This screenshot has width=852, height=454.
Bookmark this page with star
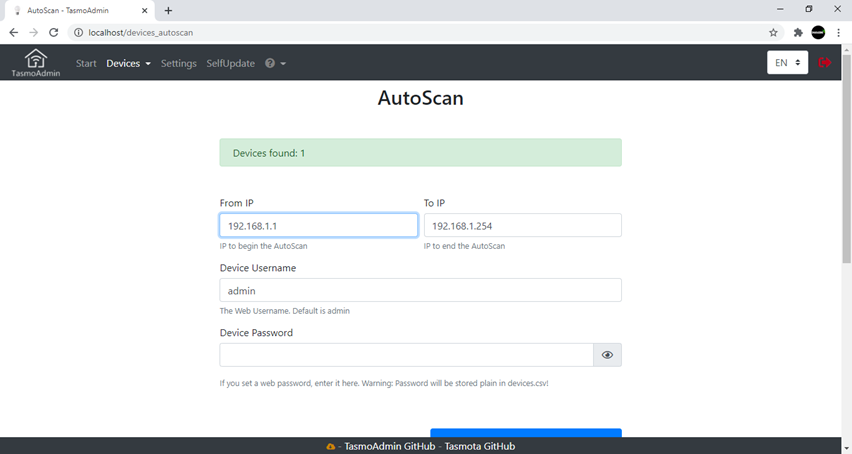[x=773, y=33]
